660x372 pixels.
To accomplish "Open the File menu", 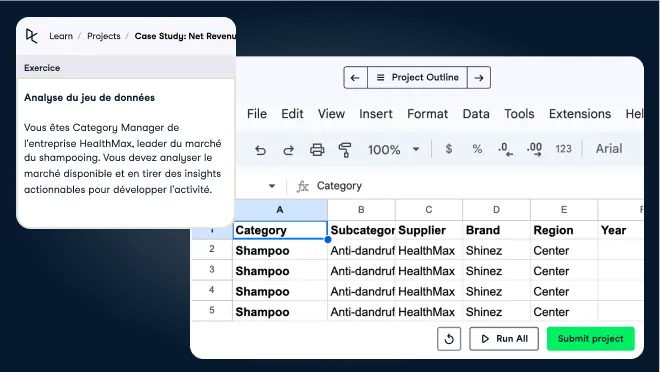I will 257,114.
